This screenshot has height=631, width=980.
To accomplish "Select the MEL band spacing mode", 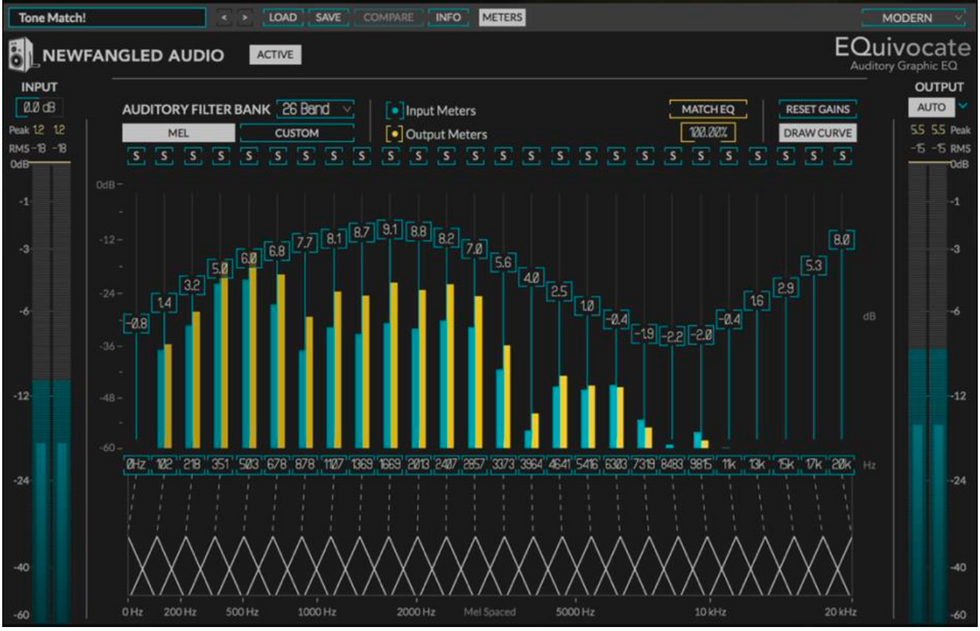I will pos(178,132).
